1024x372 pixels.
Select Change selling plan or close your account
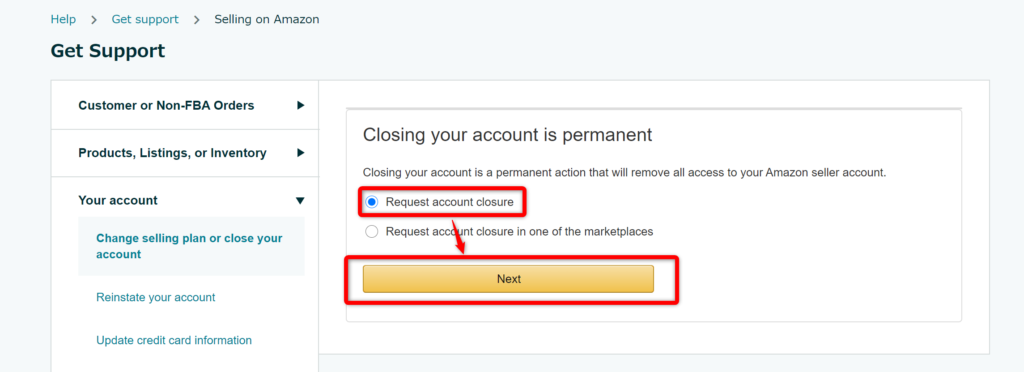[191, 246]
